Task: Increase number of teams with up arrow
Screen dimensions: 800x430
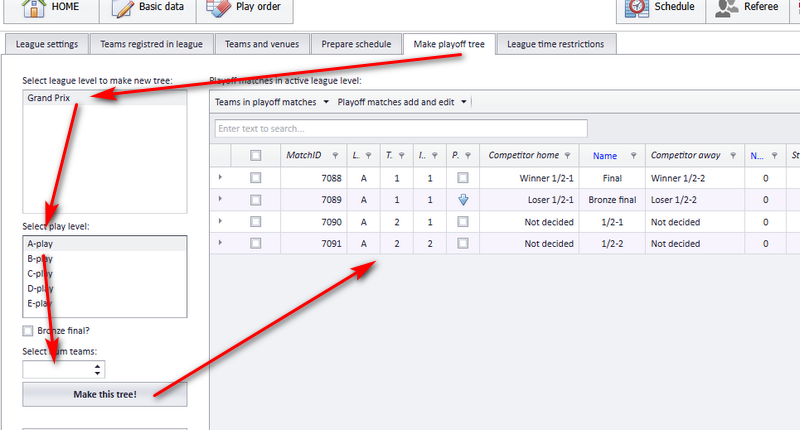Action: [x=97, y=366]
